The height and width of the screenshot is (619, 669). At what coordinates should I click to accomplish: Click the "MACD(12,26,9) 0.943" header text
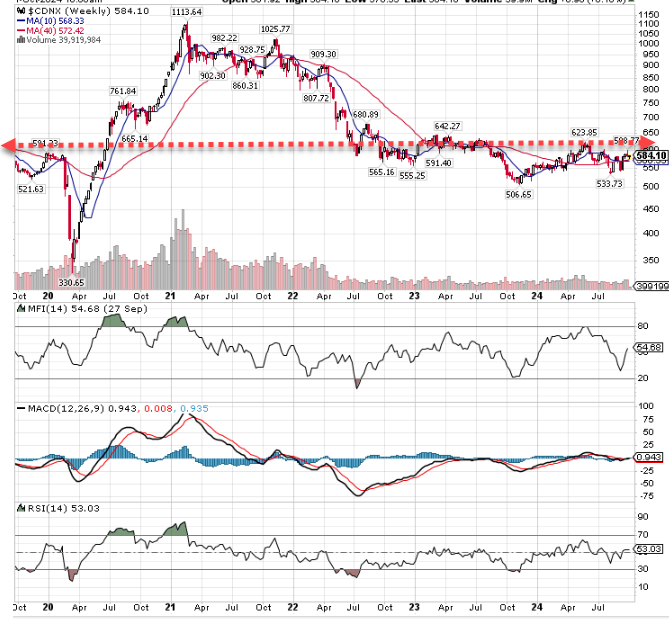[82, 408]
